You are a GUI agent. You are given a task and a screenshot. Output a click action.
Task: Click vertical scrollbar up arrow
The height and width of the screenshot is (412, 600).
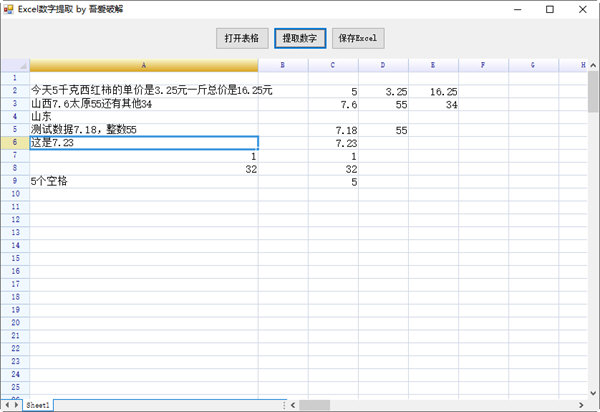click(x=593, y=65)
